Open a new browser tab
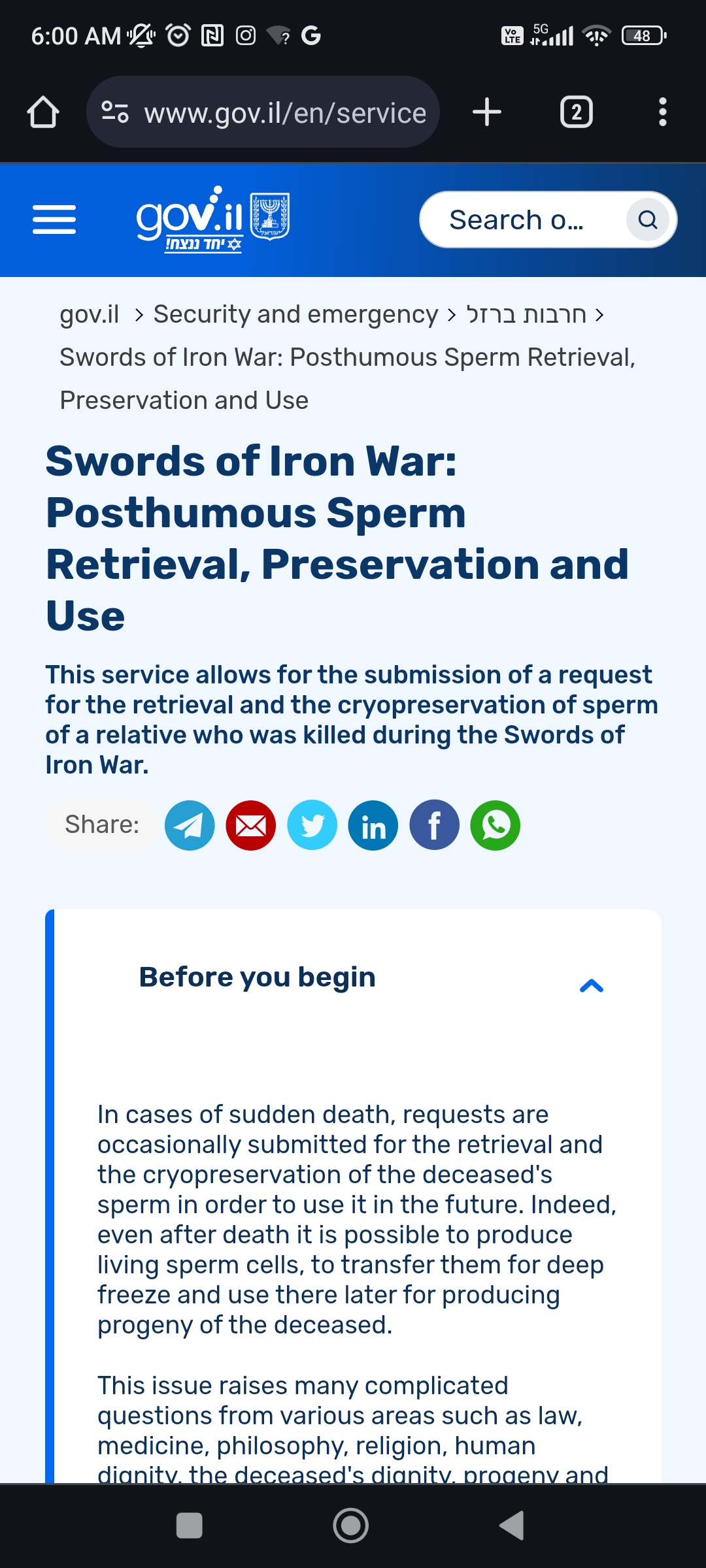Screen dimensions: 706x1568 [487, 112]
